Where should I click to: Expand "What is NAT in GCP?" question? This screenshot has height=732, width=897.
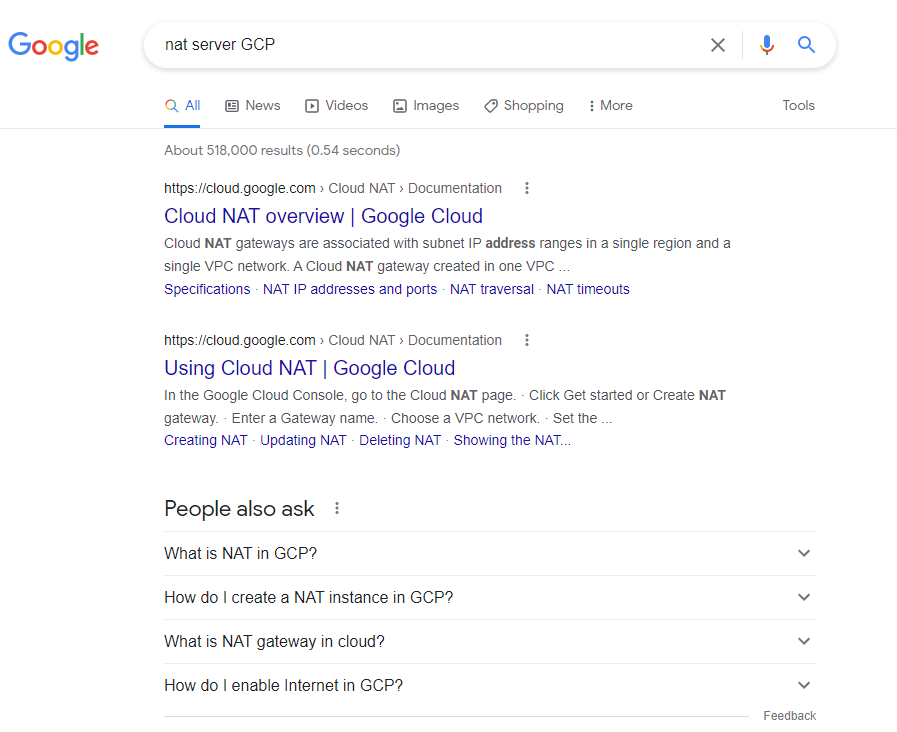pyautogui.click(x=490, y=554)
